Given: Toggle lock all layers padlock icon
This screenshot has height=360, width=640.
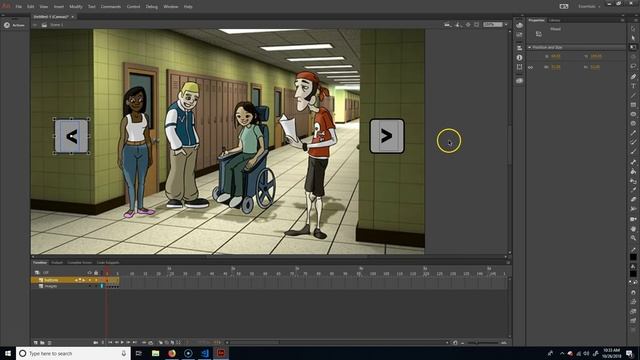Looking at the screenshot, I should (96, 272).
